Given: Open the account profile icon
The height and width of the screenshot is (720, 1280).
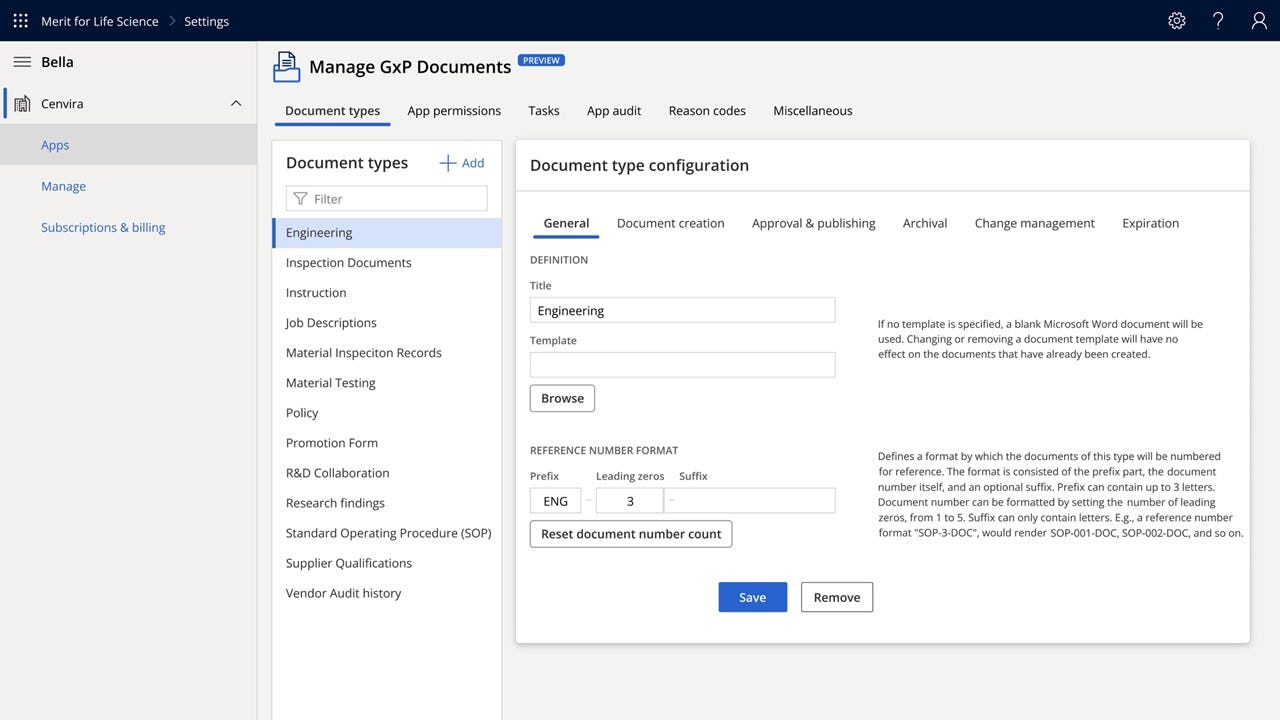Looking at the screenshot, I should 1258,20.
